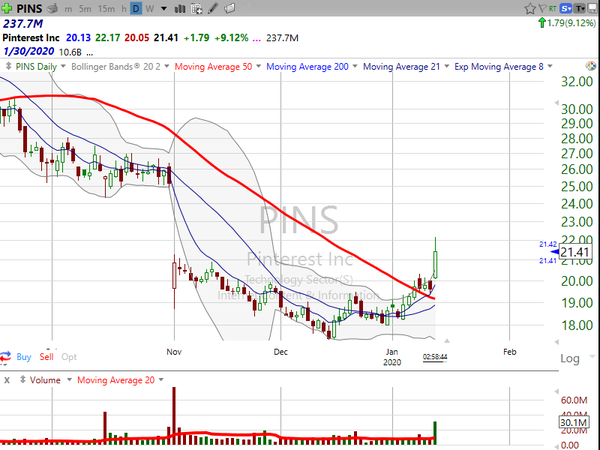Click the Jan 2020 date axis label
Screen dimensions: 600x450
coord(392,357)
